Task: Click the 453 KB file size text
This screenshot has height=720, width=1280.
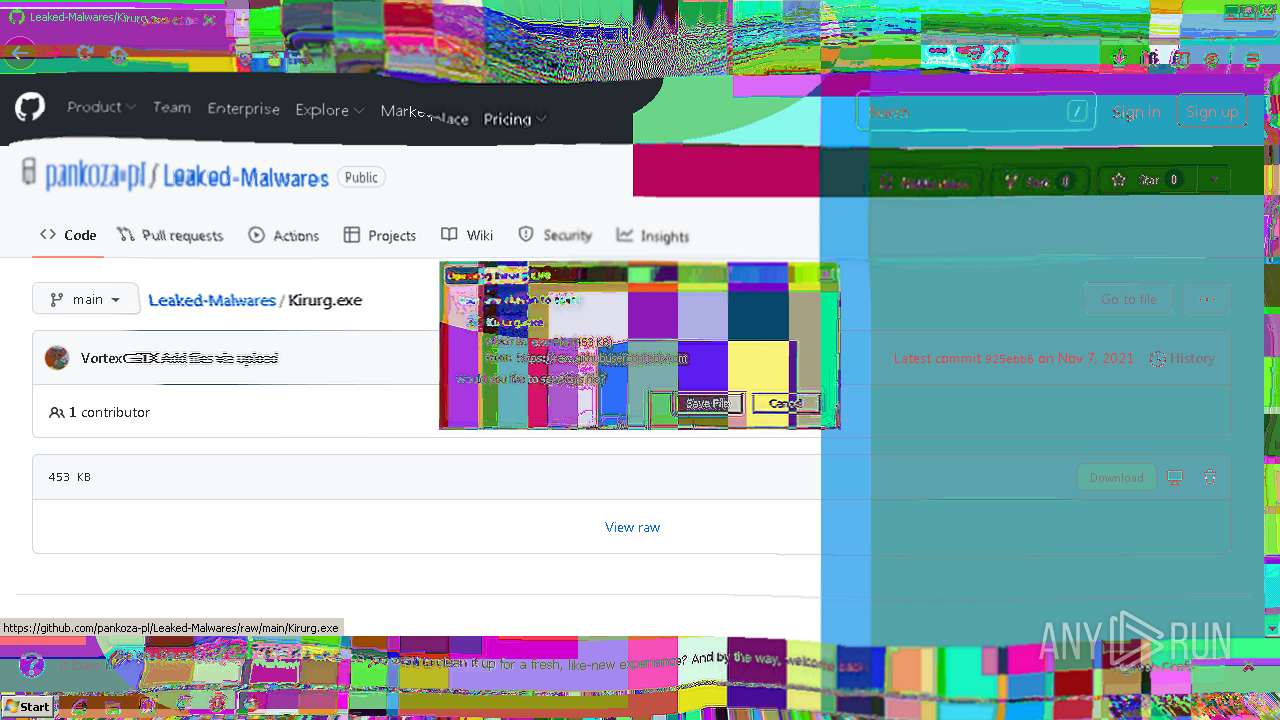Action: 70,477
